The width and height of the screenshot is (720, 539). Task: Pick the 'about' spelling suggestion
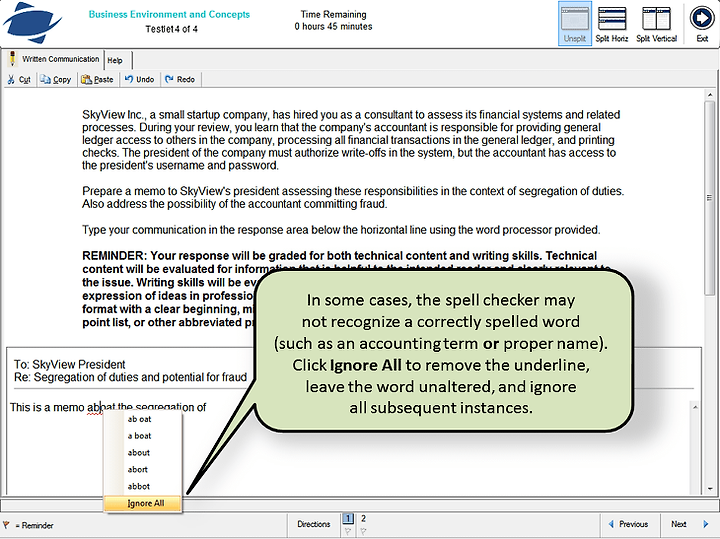point(139,453)
